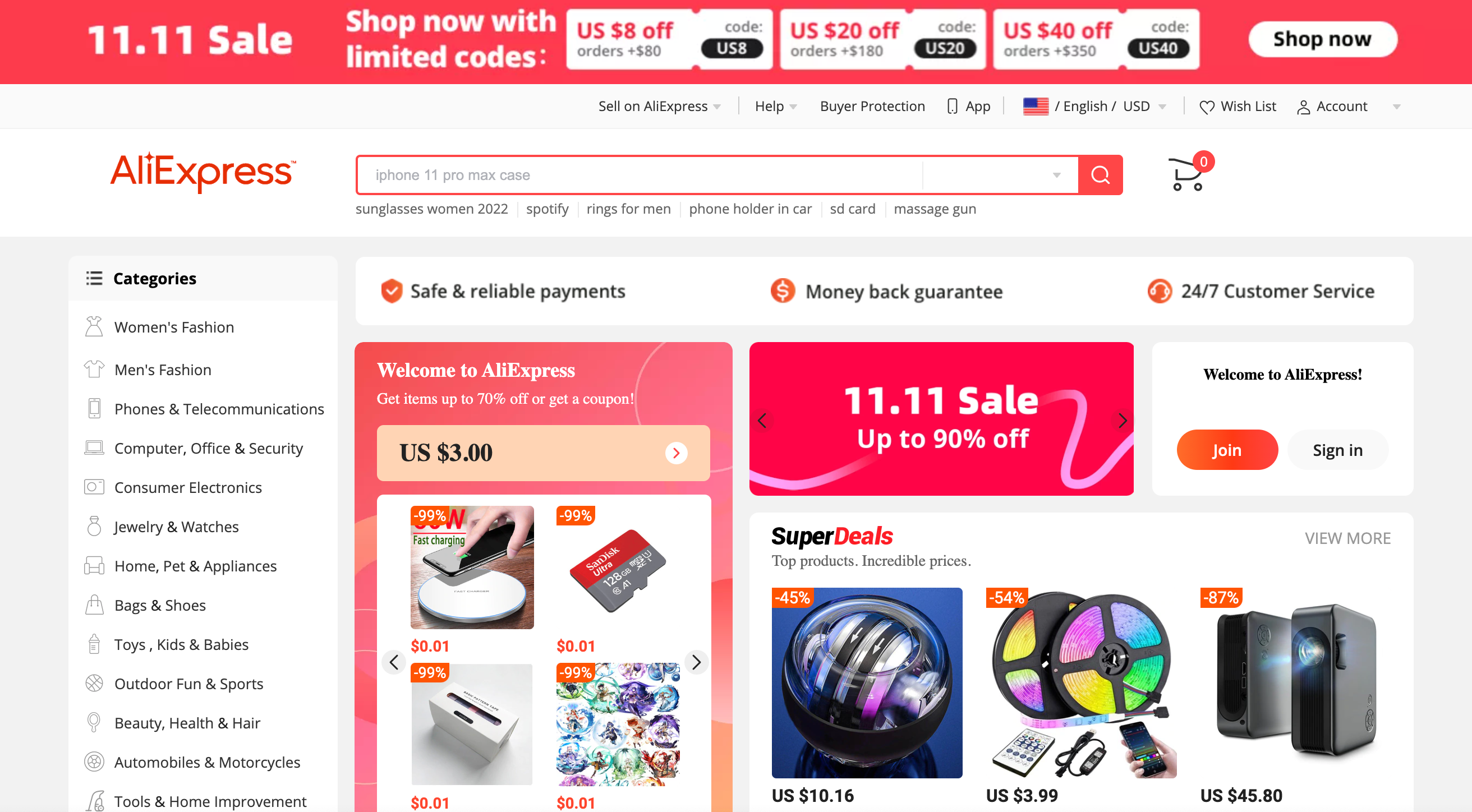Open the shopping cart icon

point(1186,174)
